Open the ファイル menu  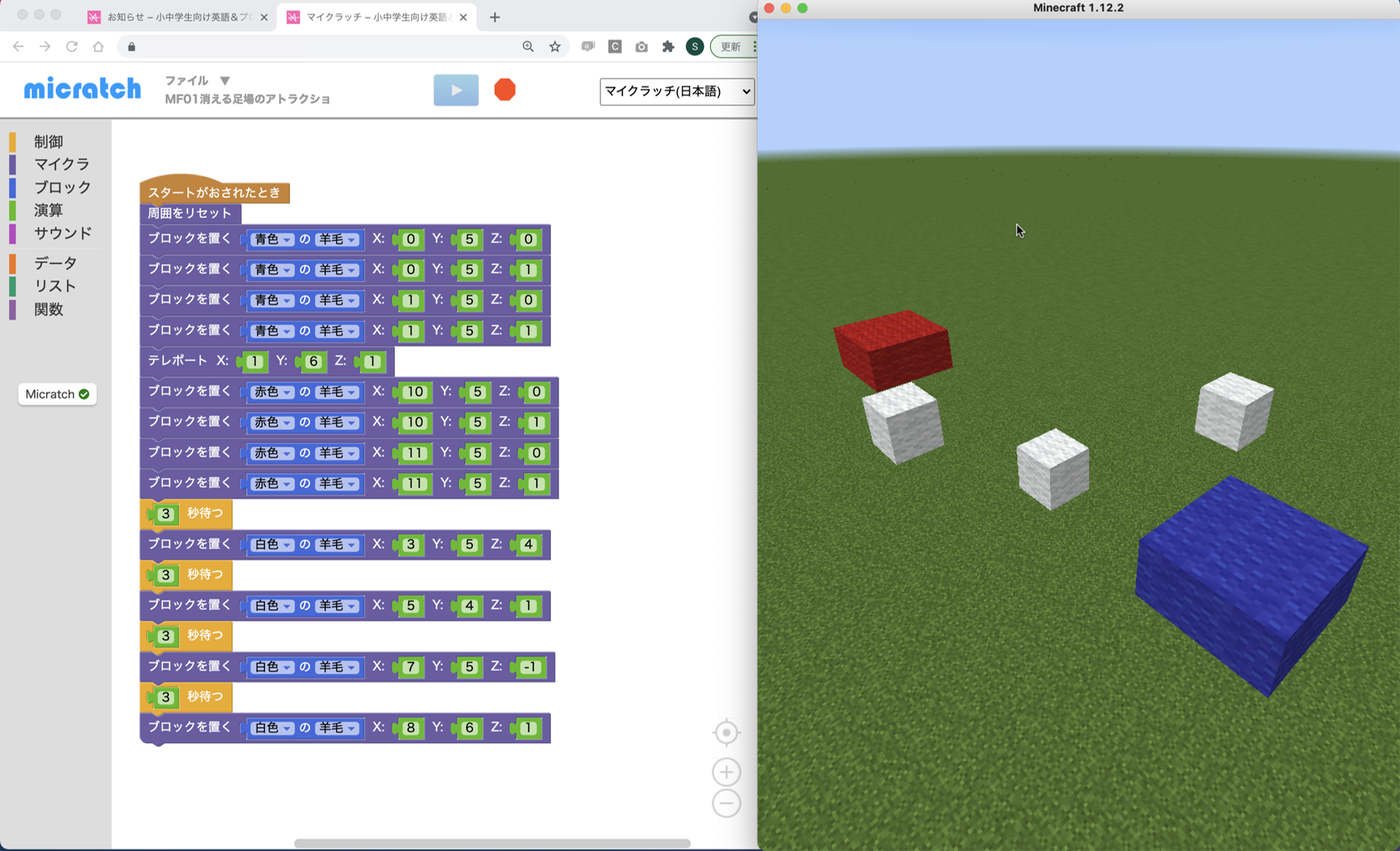[187, 81]
